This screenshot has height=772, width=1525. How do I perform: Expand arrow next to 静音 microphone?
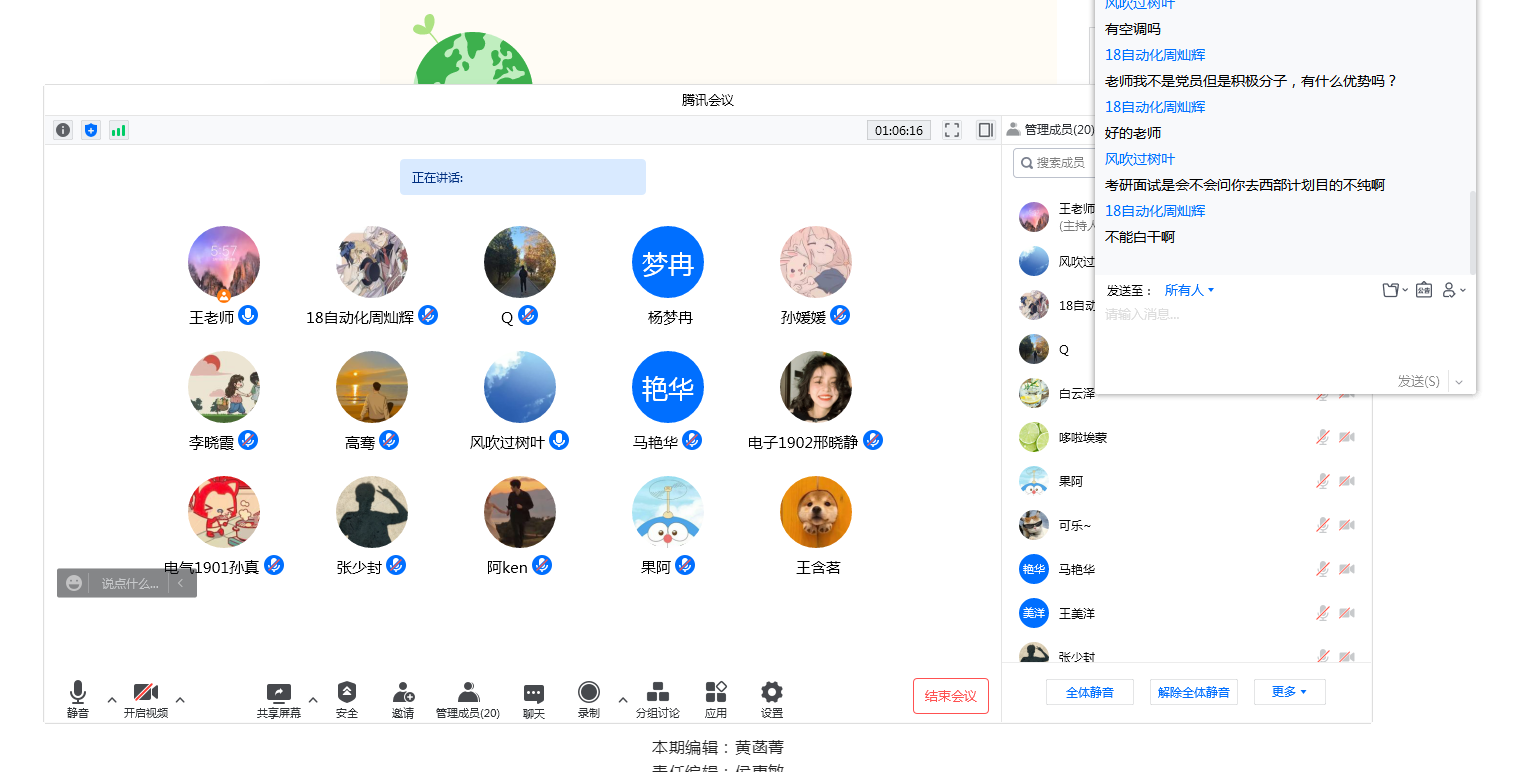[x=112, y=699]
